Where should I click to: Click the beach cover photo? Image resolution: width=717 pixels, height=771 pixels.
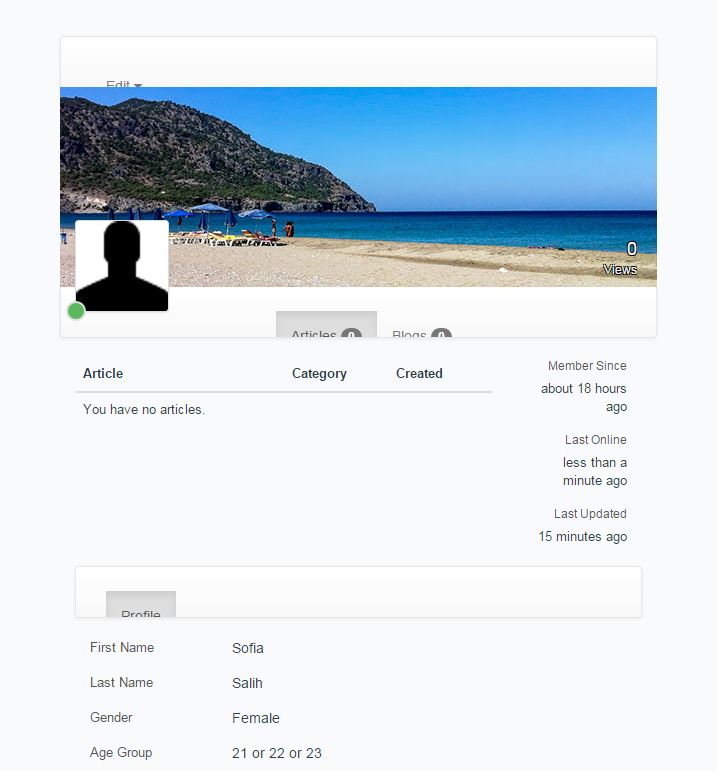point(358,187)
